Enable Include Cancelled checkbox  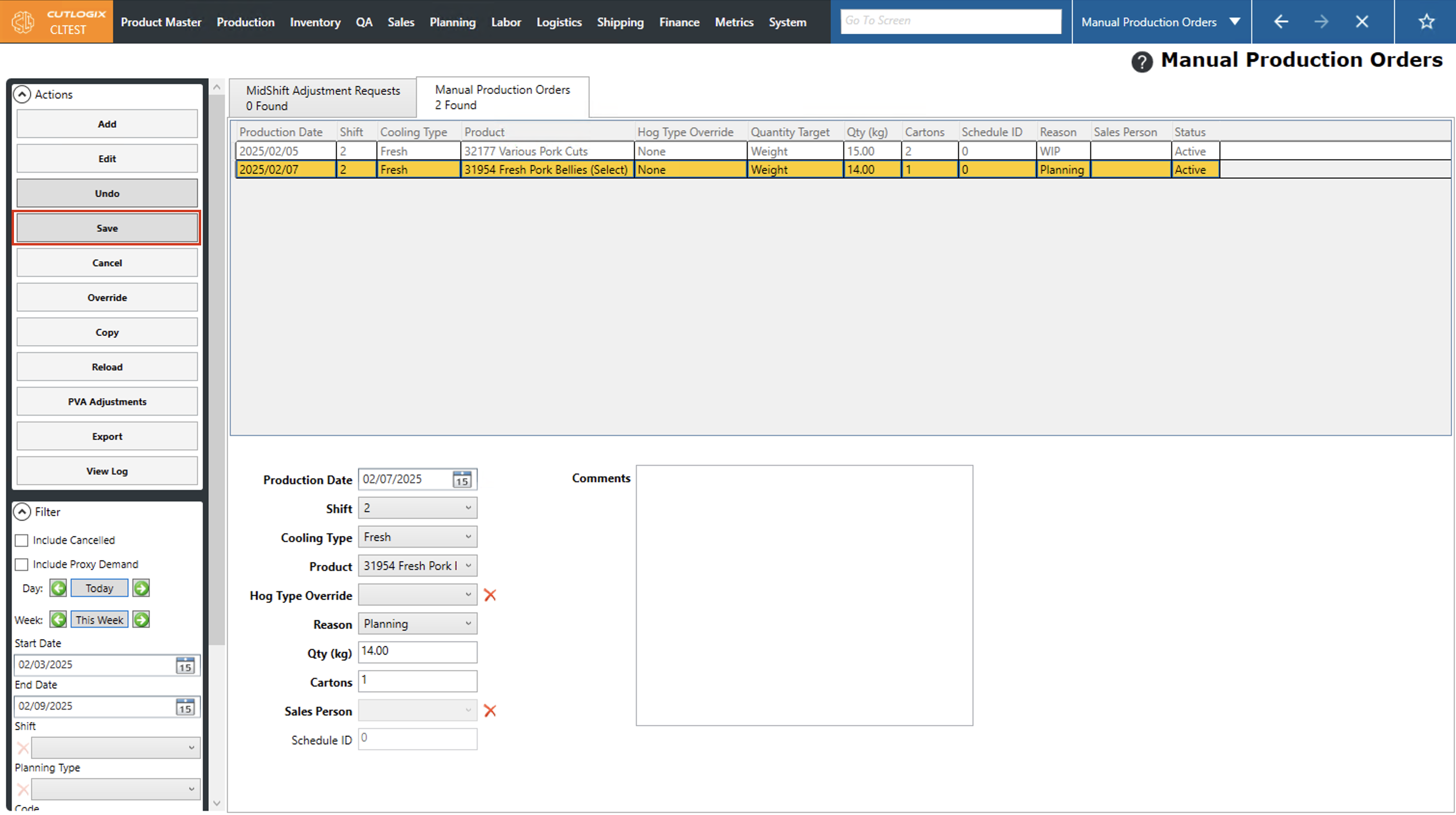[x=22, y=540]
